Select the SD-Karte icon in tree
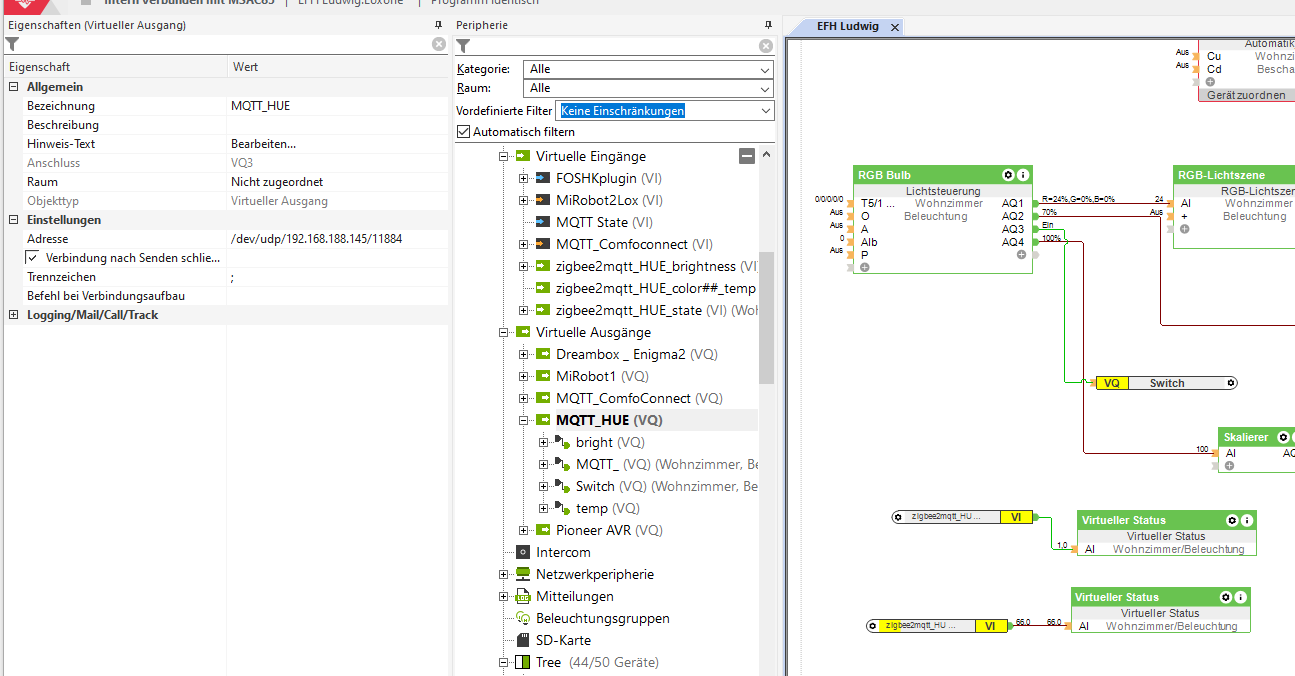This screenshot has height=676, width=1295. point(522,640)
